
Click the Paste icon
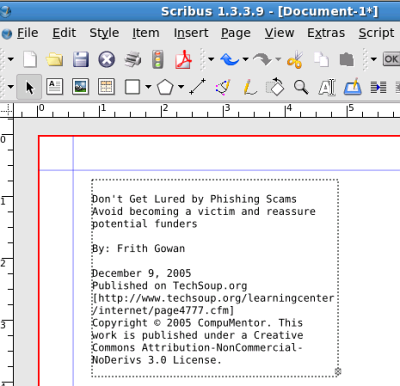point(347,60)
